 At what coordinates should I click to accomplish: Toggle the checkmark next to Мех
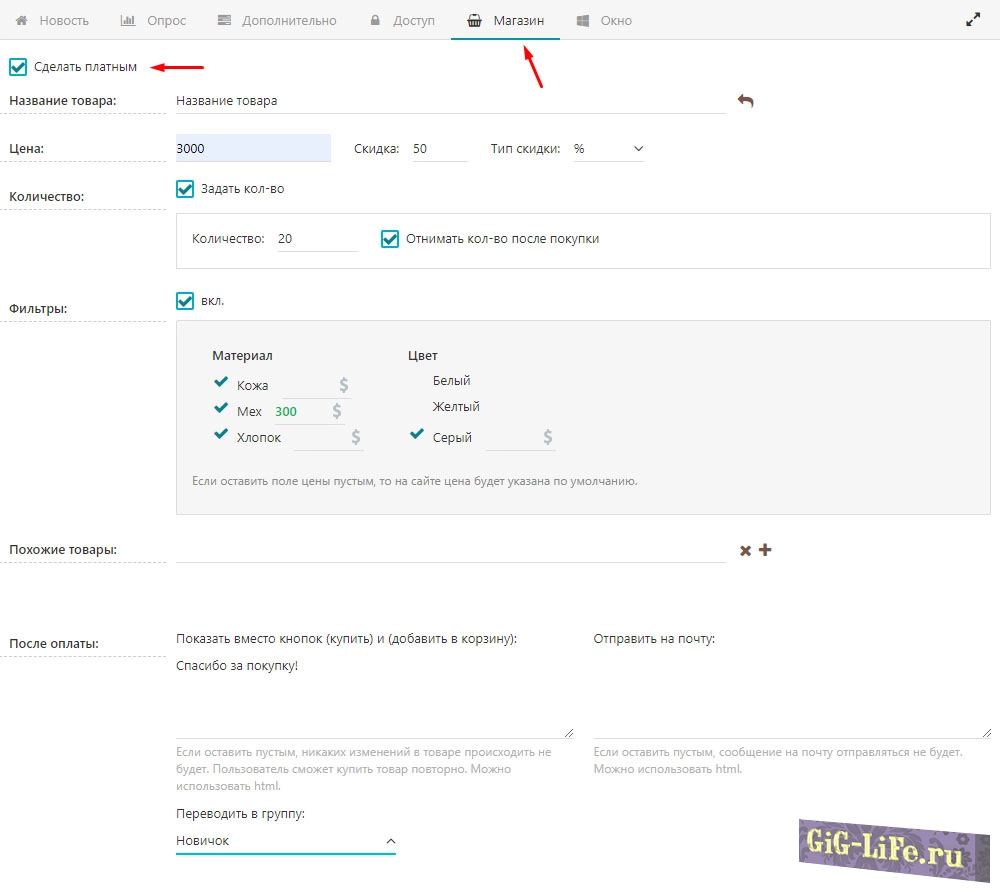pos(221,410)
